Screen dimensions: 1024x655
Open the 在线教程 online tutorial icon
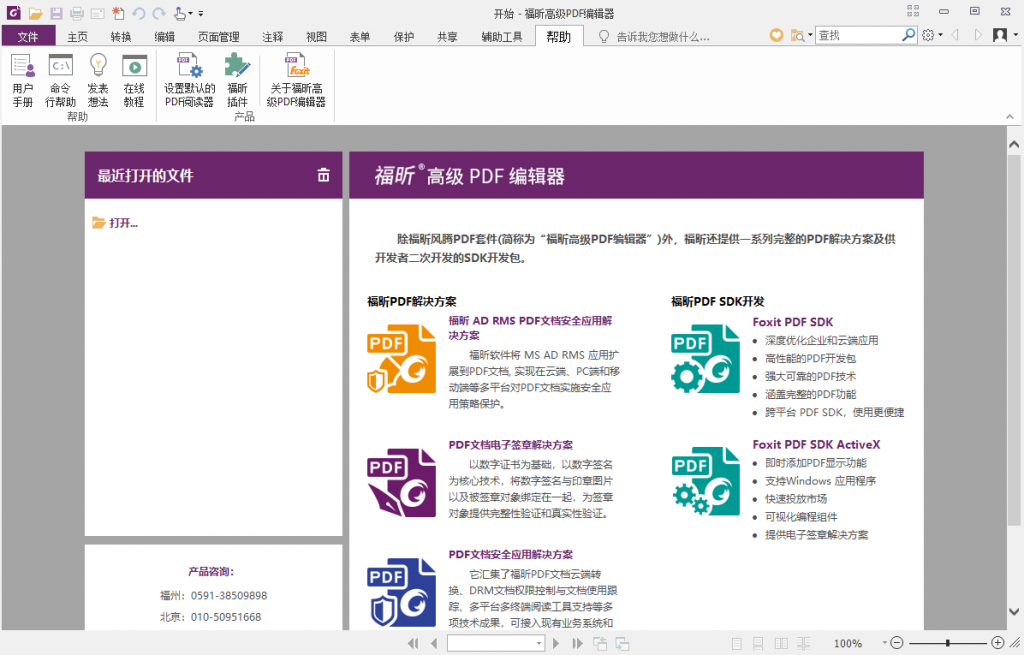(x=134, y=80)
